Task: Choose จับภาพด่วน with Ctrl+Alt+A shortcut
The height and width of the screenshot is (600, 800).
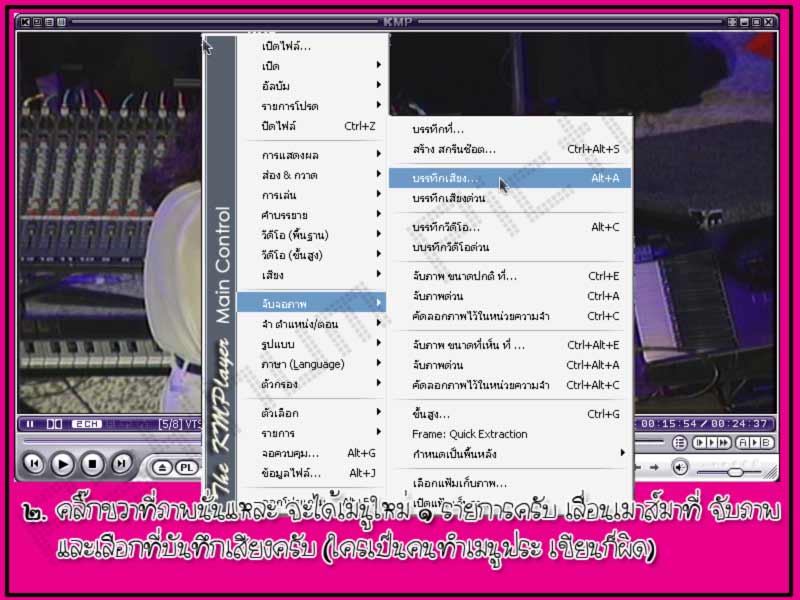Action: click(510, 365)
